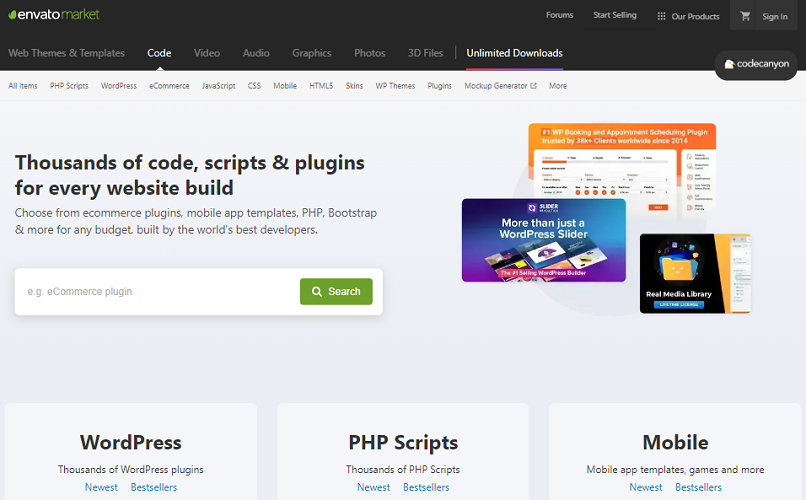Open the Real Media Library banner
The height and width of the screenshot is (500, 806).
[x=695, y=273]
